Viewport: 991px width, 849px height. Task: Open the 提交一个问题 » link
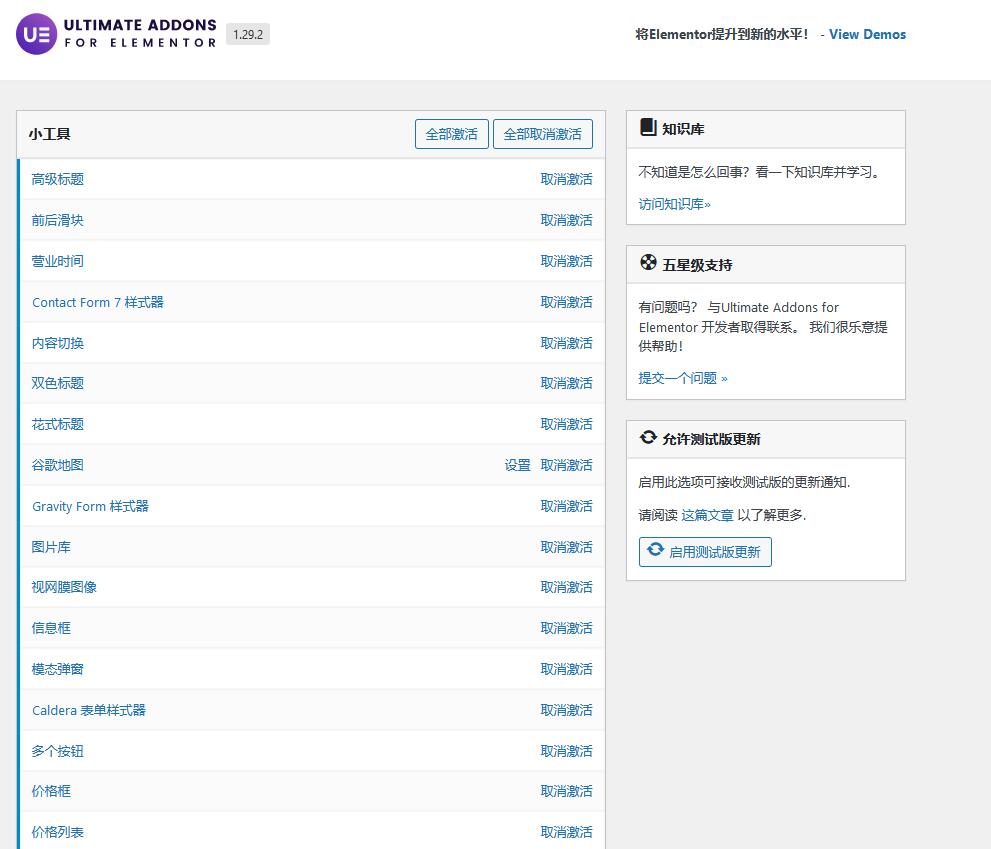click(x=683, y=378)
